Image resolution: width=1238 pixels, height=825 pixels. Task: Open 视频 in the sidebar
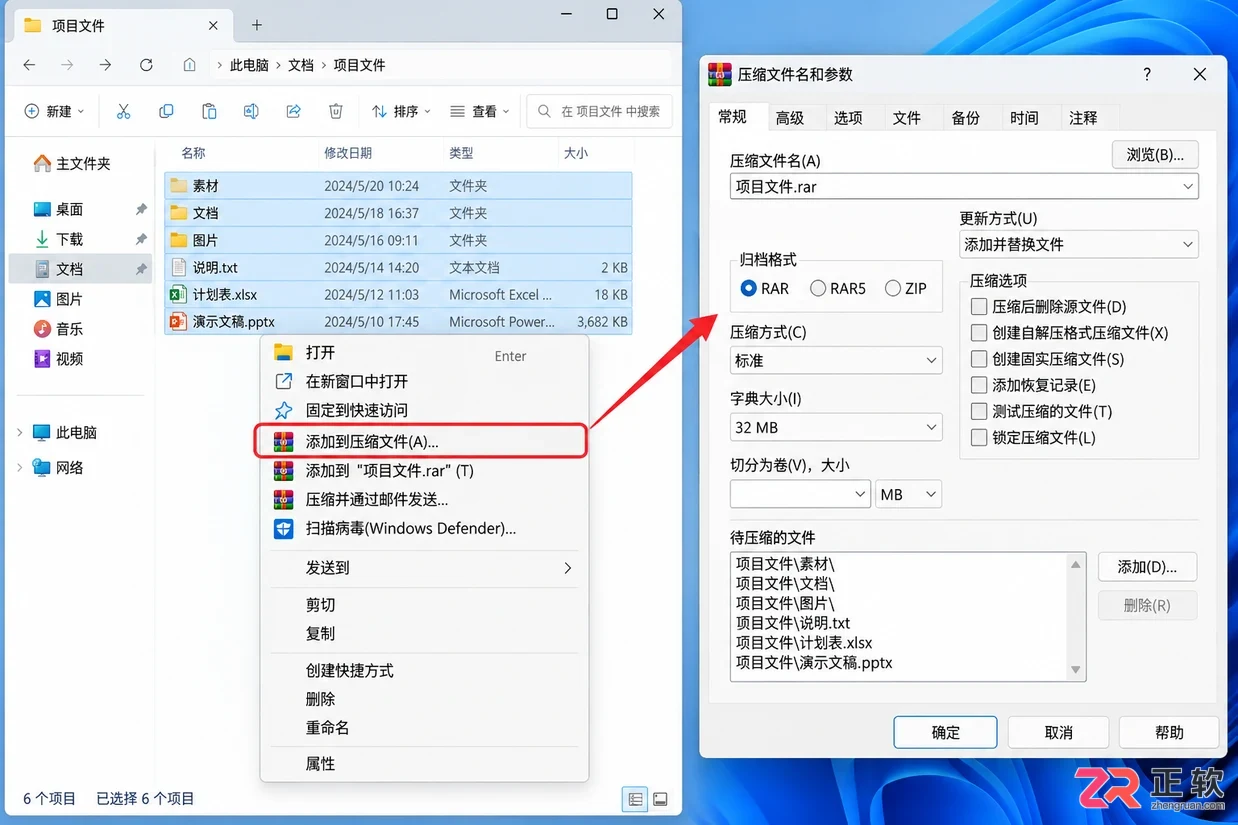click(59, 359)
